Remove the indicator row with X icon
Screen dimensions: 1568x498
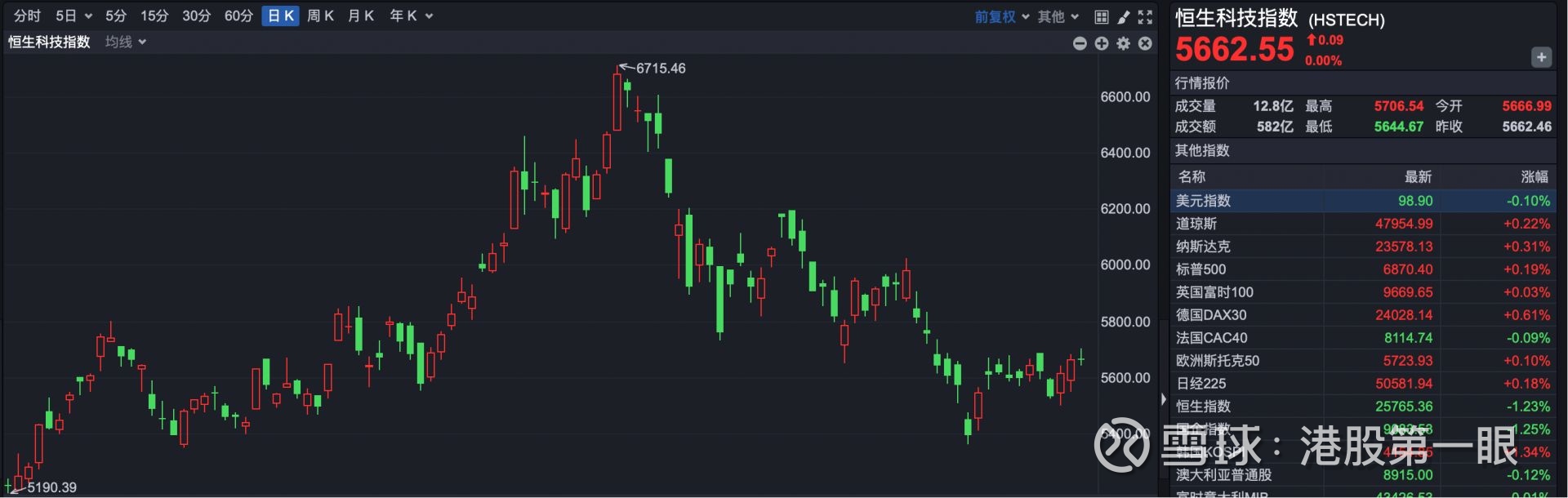pos(1146,43)
